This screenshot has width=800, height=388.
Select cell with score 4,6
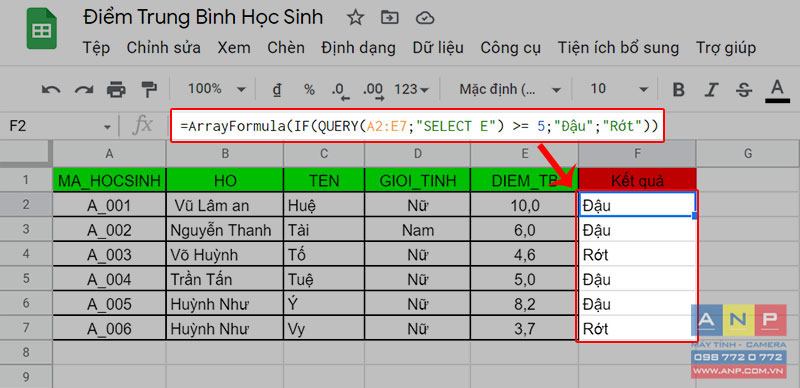coord(524,254)
